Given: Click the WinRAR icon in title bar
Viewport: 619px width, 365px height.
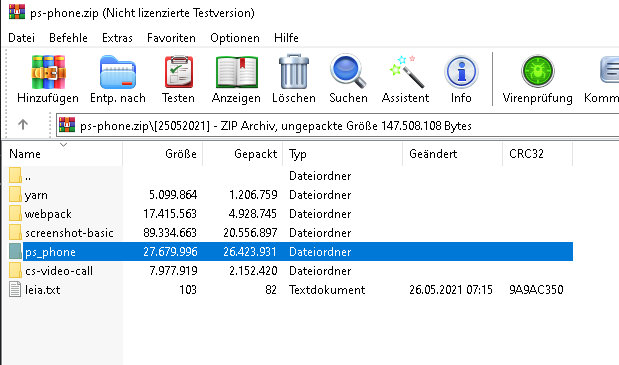Looking at the screenshot, I should coord(17,12).
